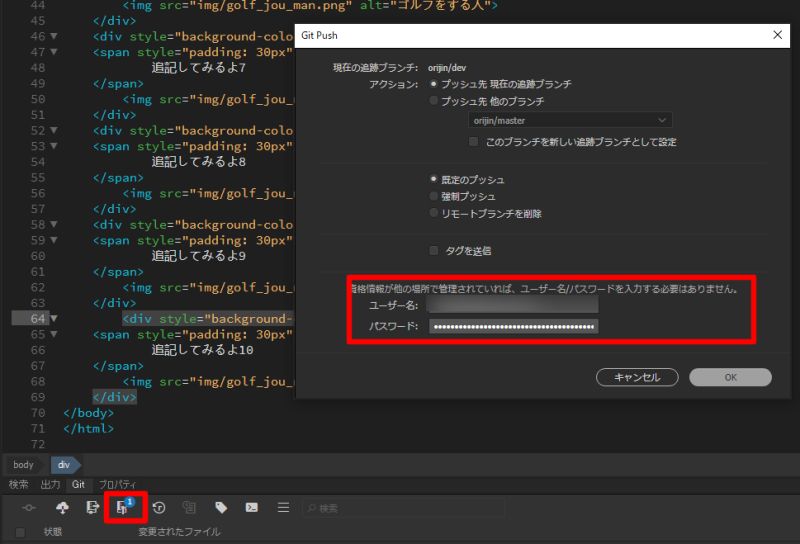Viewport: 800px width, 544px height.
Task: Select the body tag selector breadcrumb
Action: tap(23, 465)
